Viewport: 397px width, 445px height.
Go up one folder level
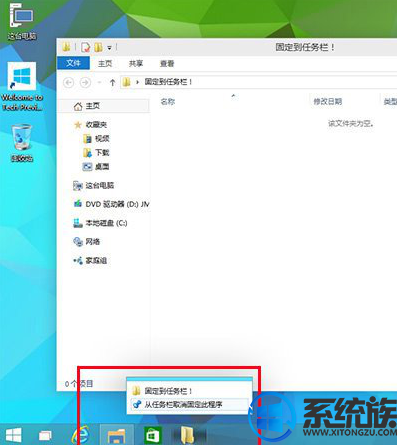point(112,82)
